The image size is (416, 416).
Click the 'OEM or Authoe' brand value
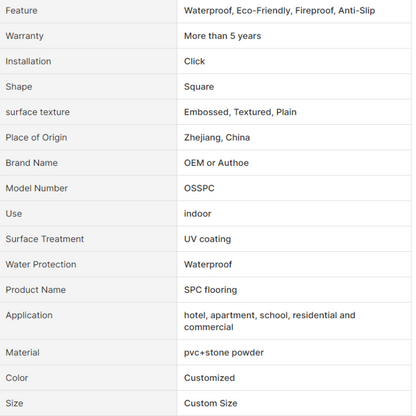(x=216, y=163)
